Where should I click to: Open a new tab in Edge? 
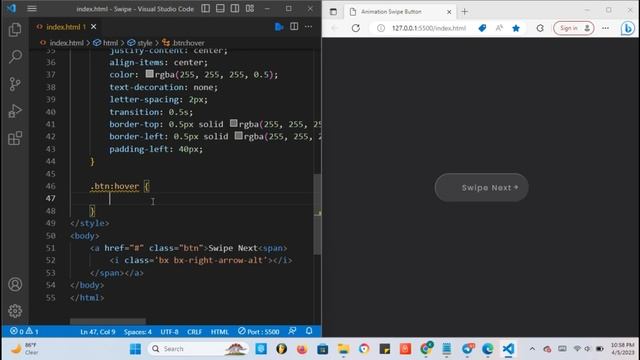[464, 12]
